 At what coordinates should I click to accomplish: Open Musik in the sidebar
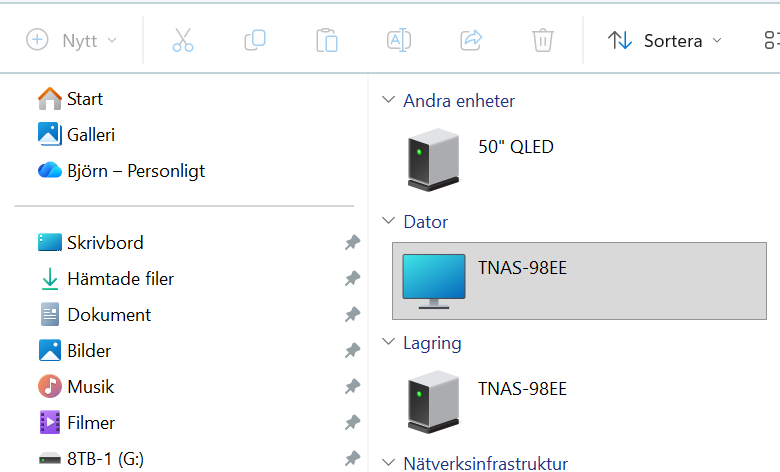tap(76, 386)
